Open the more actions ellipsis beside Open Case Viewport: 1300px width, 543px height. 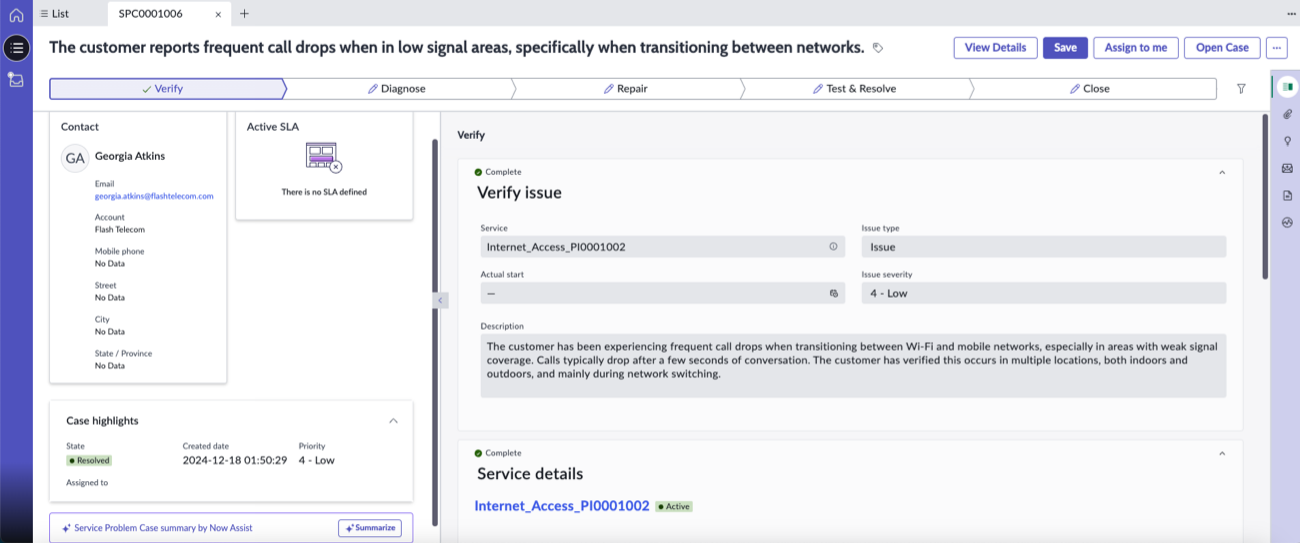point(1276,48)
